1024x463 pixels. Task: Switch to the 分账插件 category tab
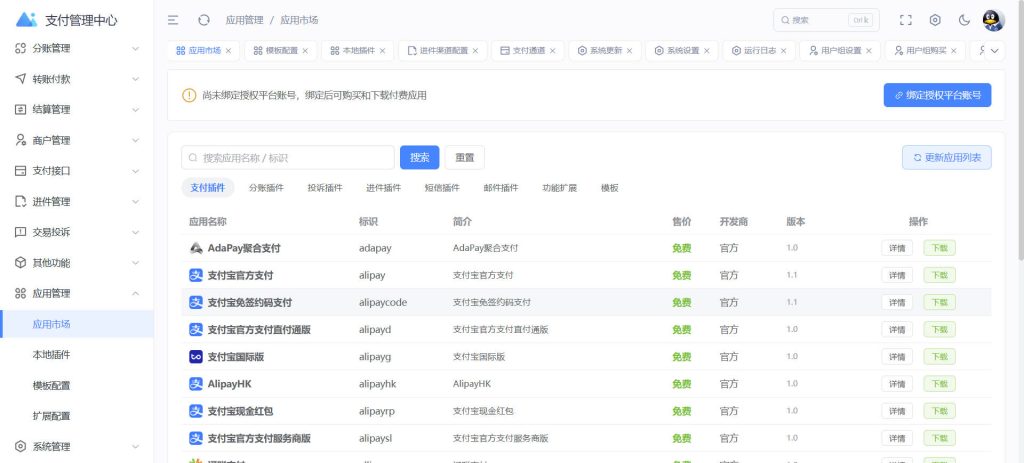click(x=266, y=188)
